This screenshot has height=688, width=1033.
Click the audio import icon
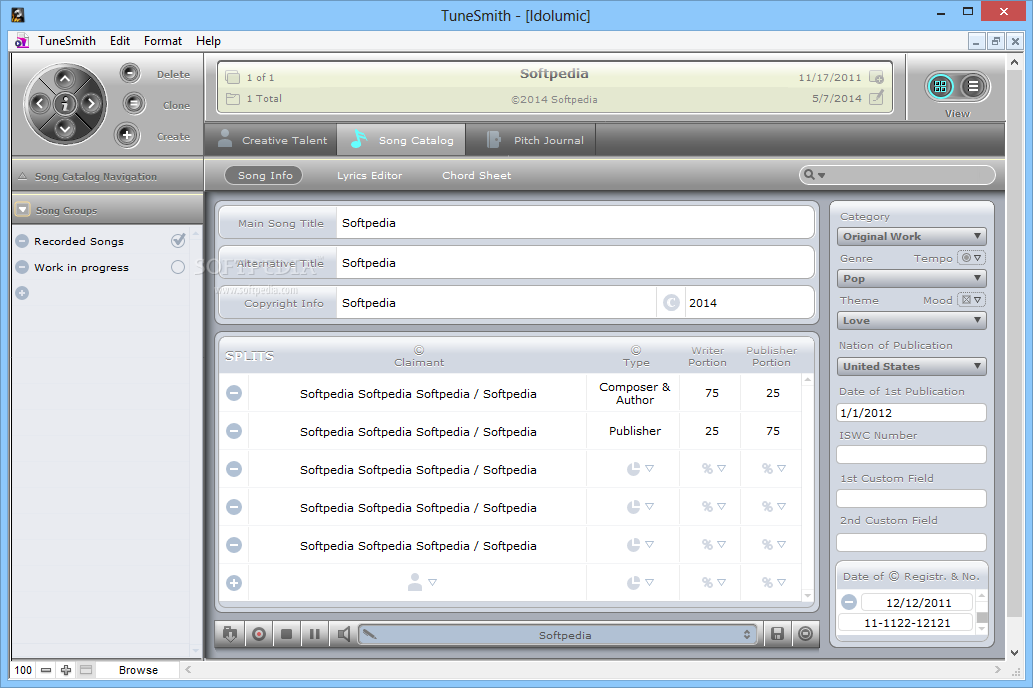pyautogui.click(x=230, y=634)
